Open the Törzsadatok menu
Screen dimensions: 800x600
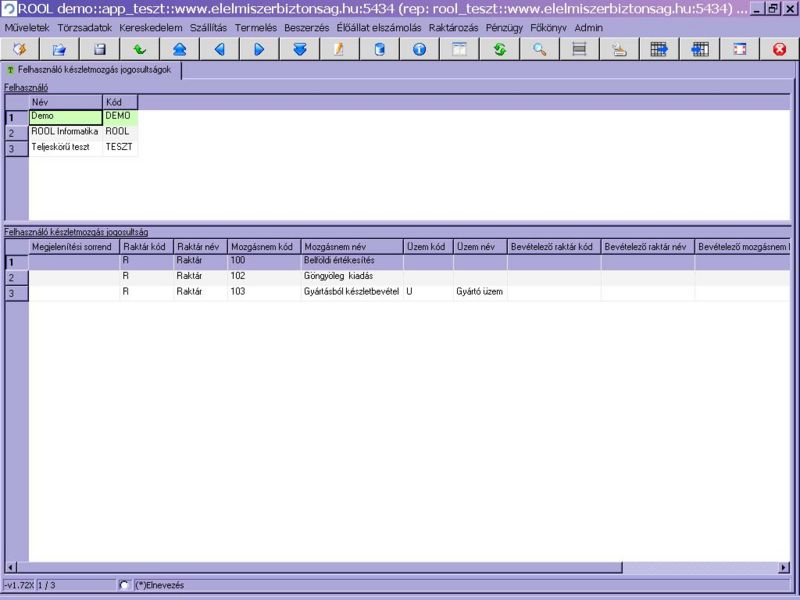point(85,27)
